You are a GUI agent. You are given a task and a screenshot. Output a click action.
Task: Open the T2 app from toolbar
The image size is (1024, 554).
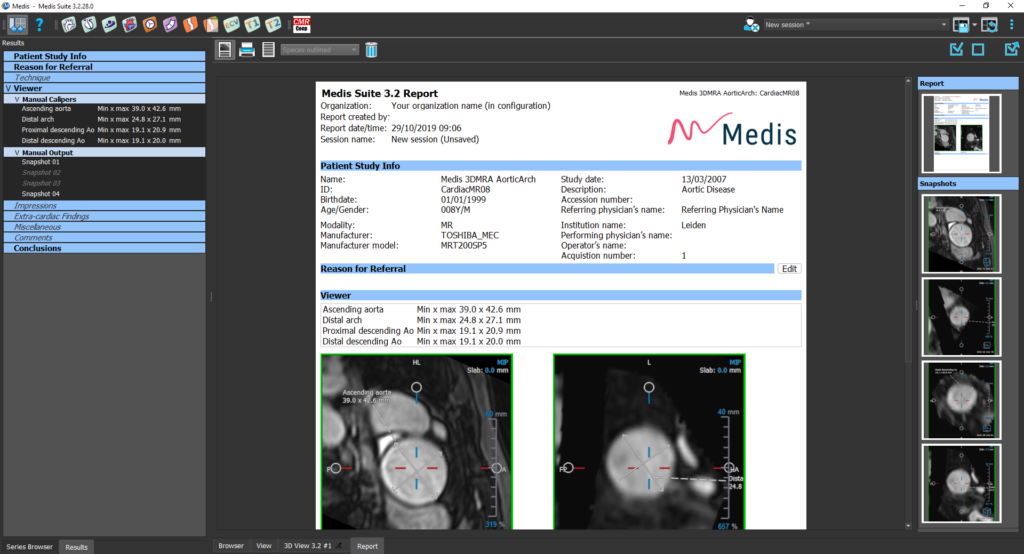click(272, 24)
